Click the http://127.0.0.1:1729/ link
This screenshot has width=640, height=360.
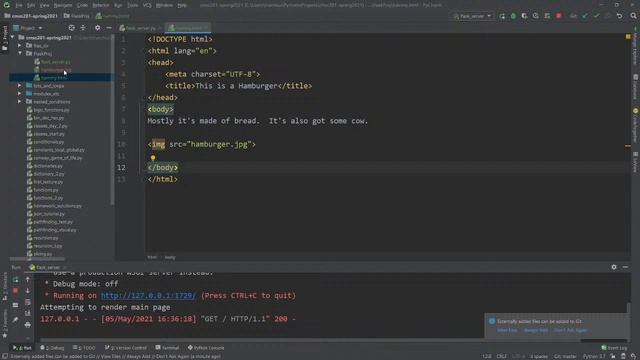click(149, 296)
